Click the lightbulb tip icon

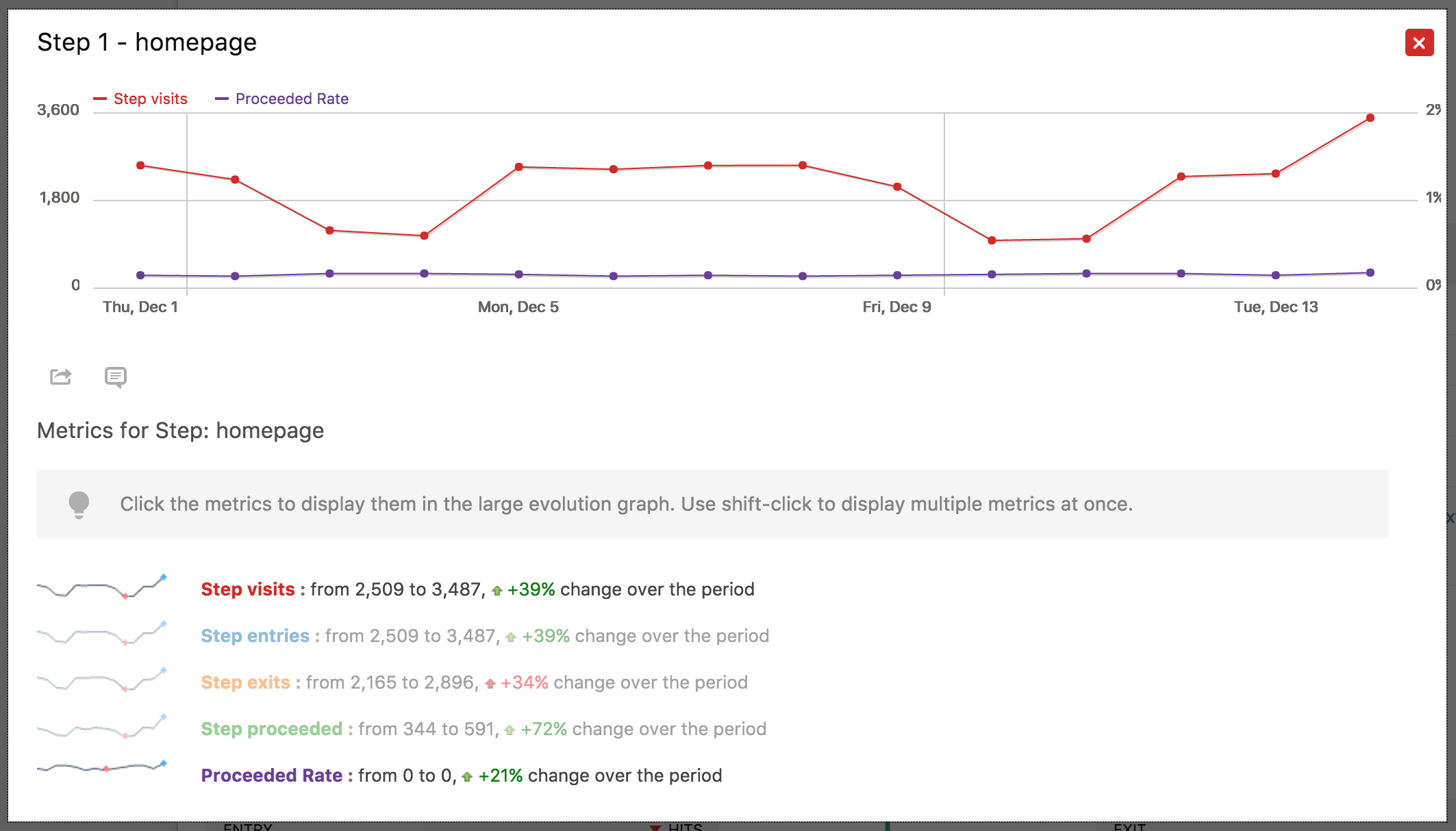pos(79,504)
